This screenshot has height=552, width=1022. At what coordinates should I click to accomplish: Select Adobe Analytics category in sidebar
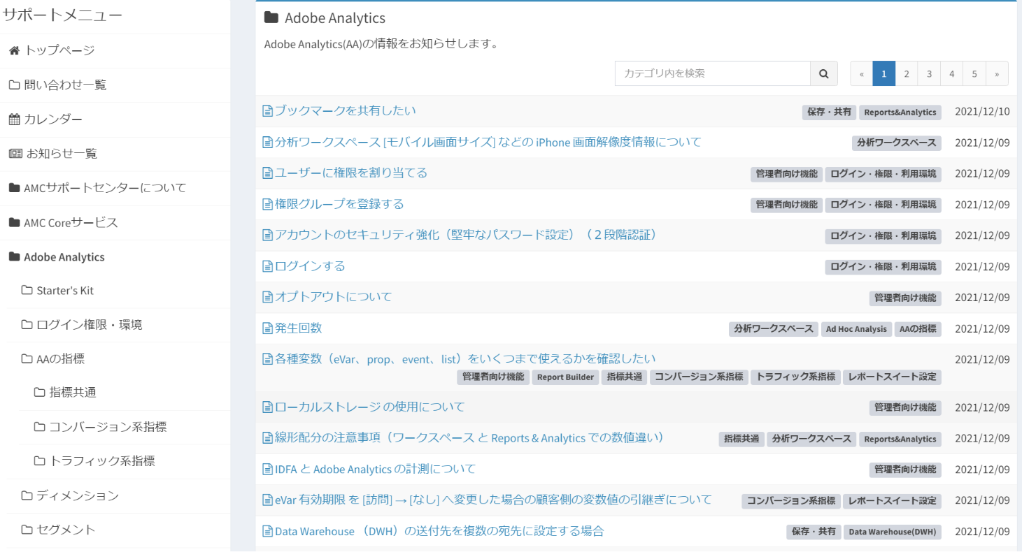(64, 257)
